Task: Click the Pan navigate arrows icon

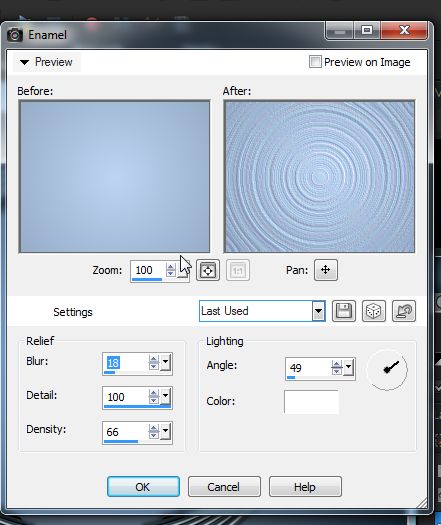Action: pos(326,270)
